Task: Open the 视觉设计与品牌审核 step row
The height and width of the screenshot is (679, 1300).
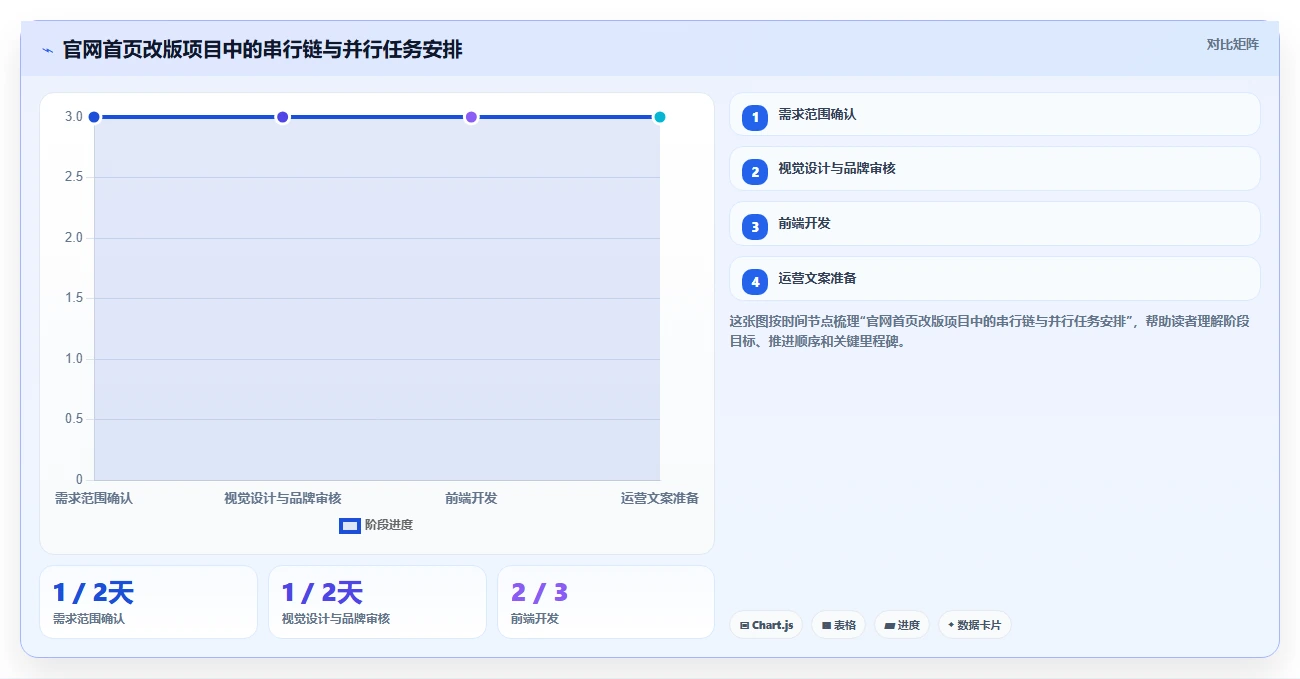Action: click(995, 169)
